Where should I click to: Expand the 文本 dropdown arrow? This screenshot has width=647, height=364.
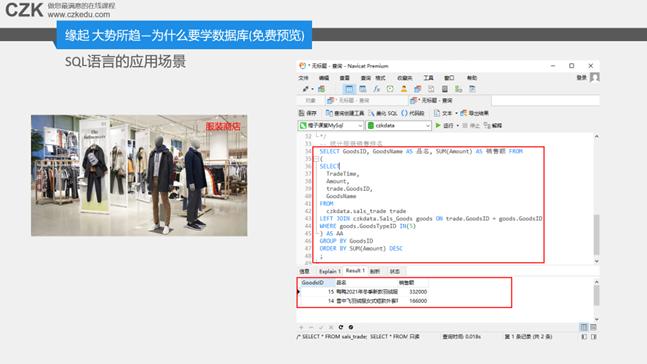click(456, 113)
